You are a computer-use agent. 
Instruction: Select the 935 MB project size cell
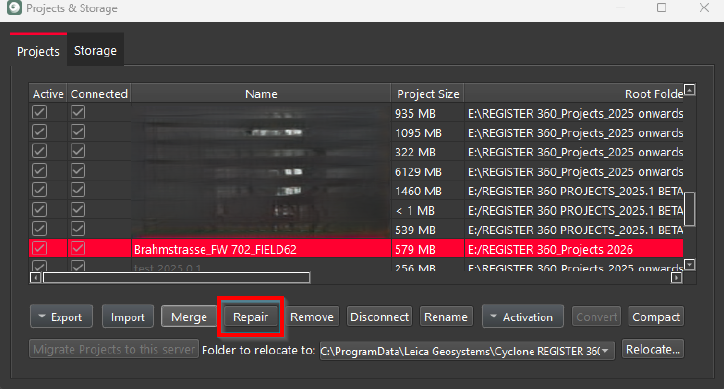click(x=428, y=114)
